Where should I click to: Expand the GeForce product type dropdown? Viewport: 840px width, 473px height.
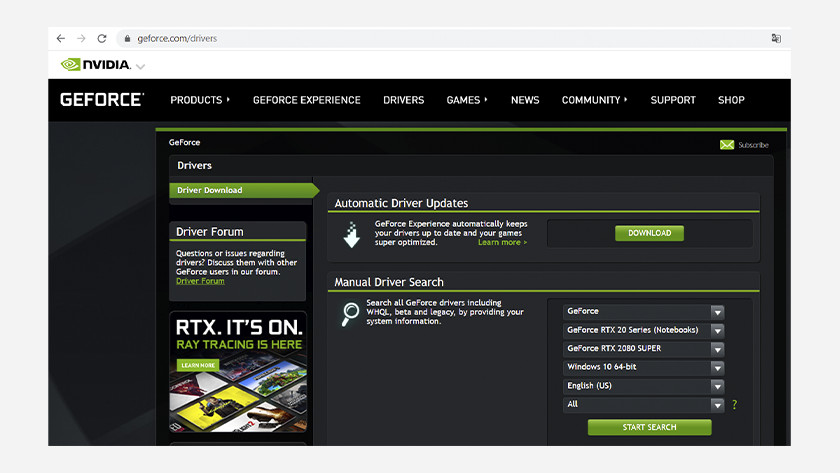[x=643, y=312]
